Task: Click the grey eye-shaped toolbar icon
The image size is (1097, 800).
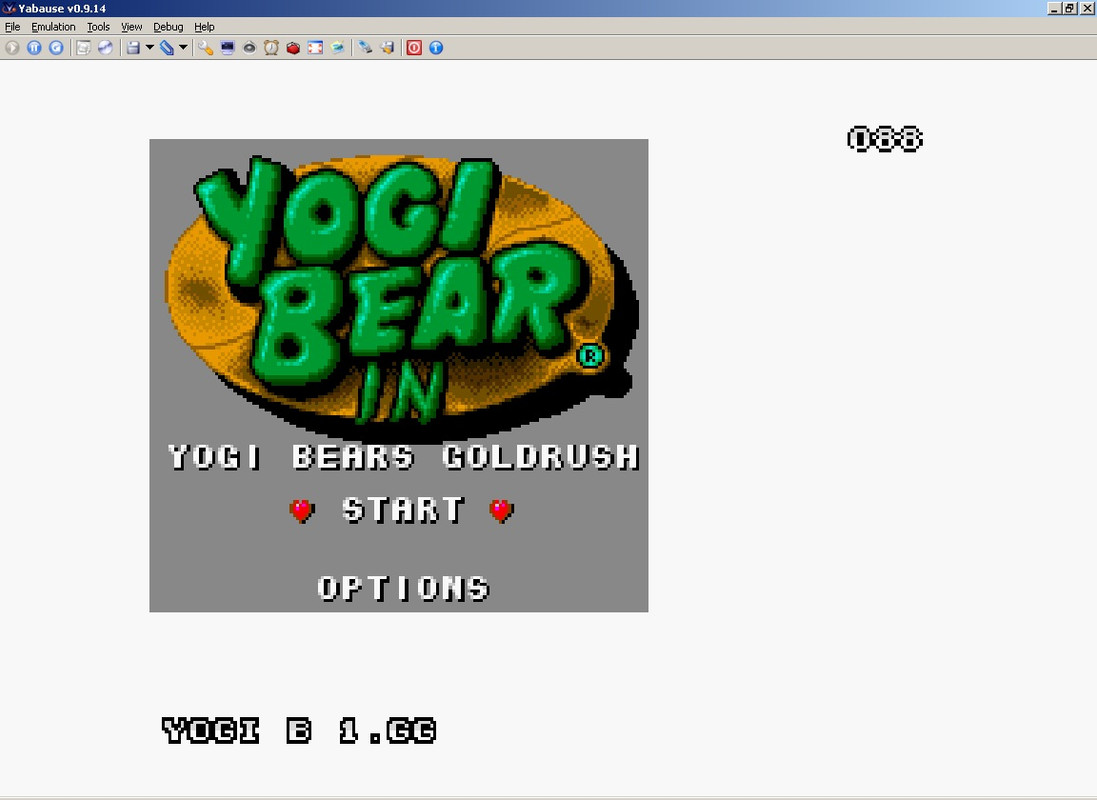Action: click(x=249, y=48)
